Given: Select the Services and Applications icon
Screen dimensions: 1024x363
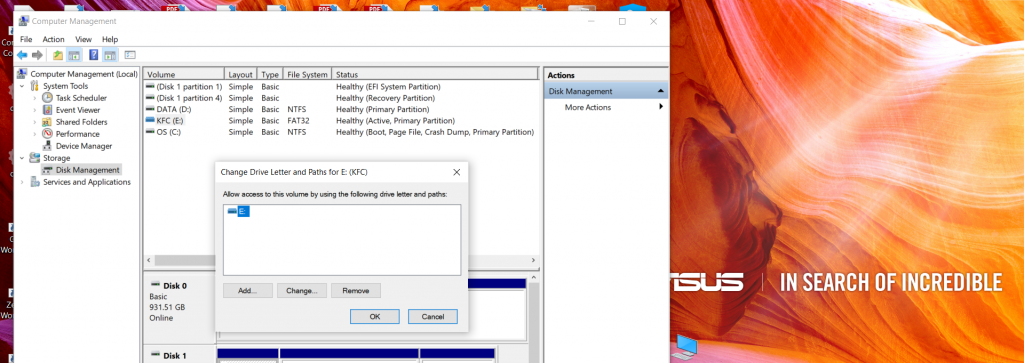Looking at the screenshot, I should coord(35,182).
